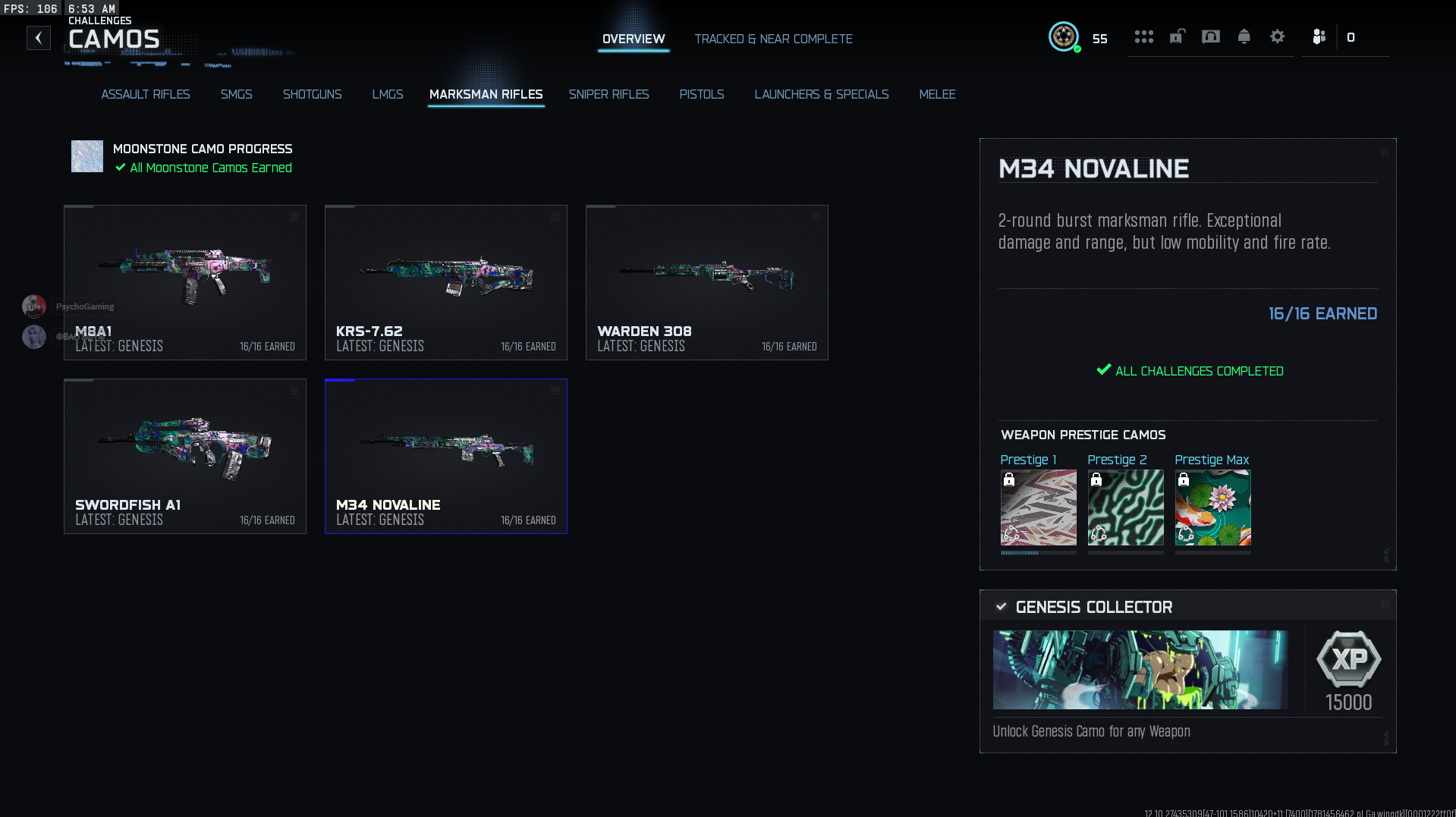Select the M8A1 weapon card
The height and width of the screenshot is (817, 1456).
(185, 282)
